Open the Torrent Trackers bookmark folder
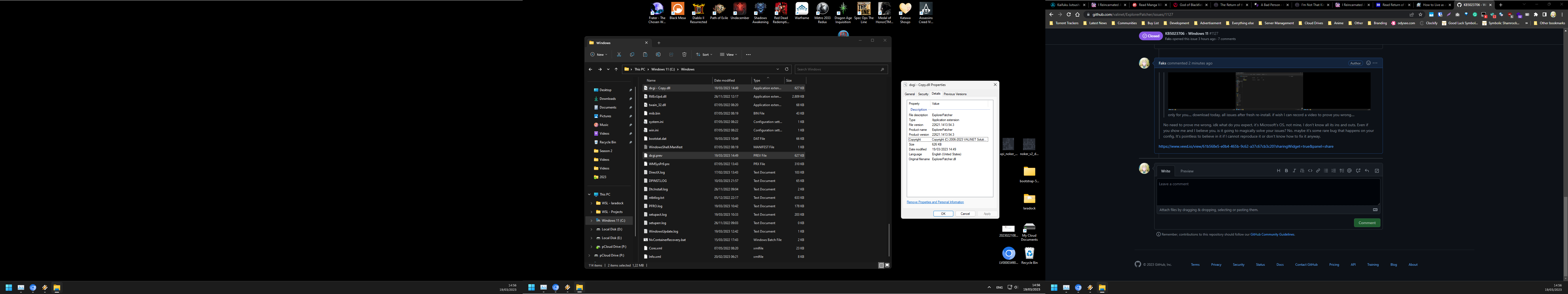Viewport: 1568px width, 294px height. (1065, 23)
